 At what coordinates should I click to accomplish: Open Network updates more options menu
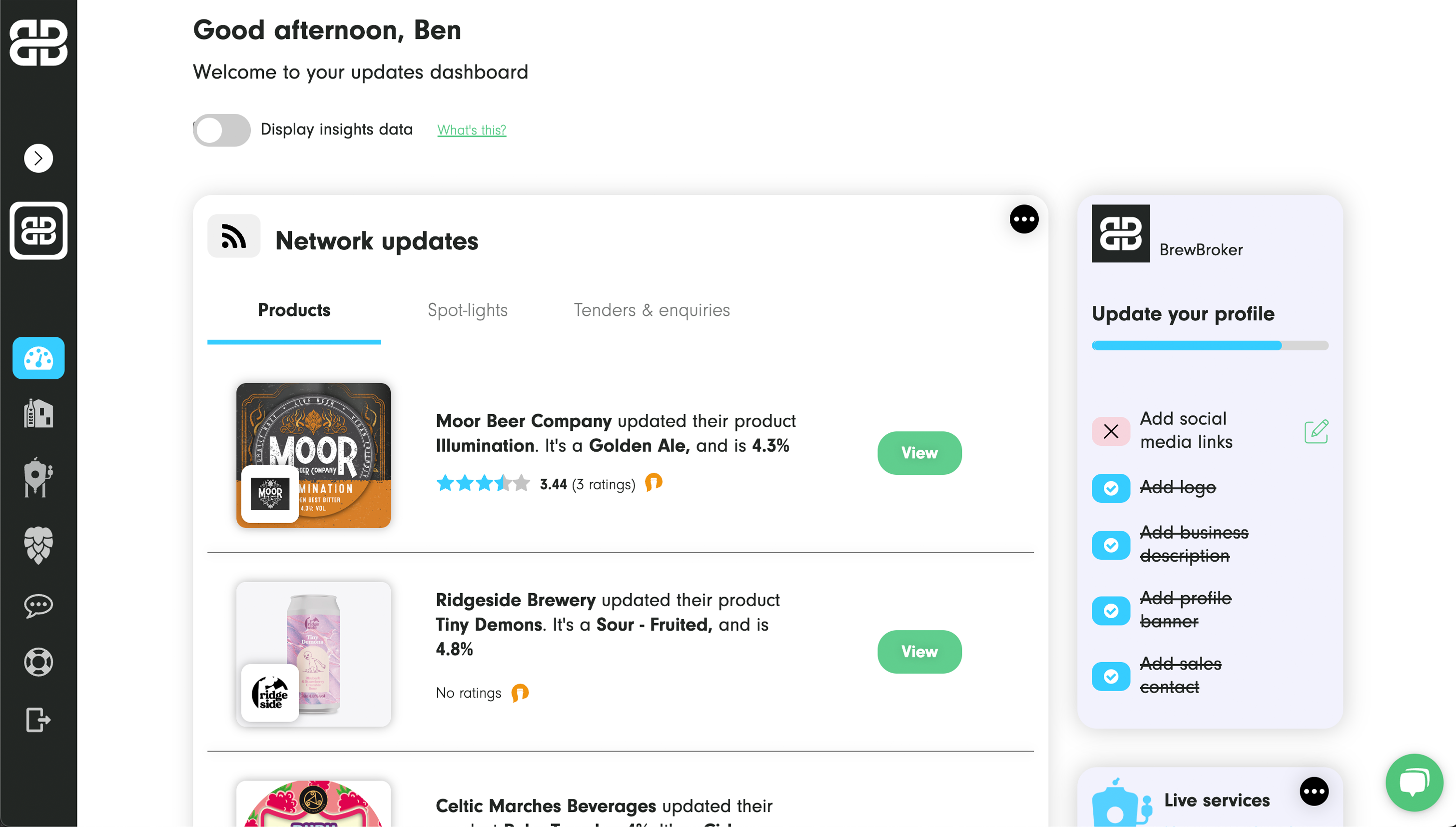pos(1024,219)
